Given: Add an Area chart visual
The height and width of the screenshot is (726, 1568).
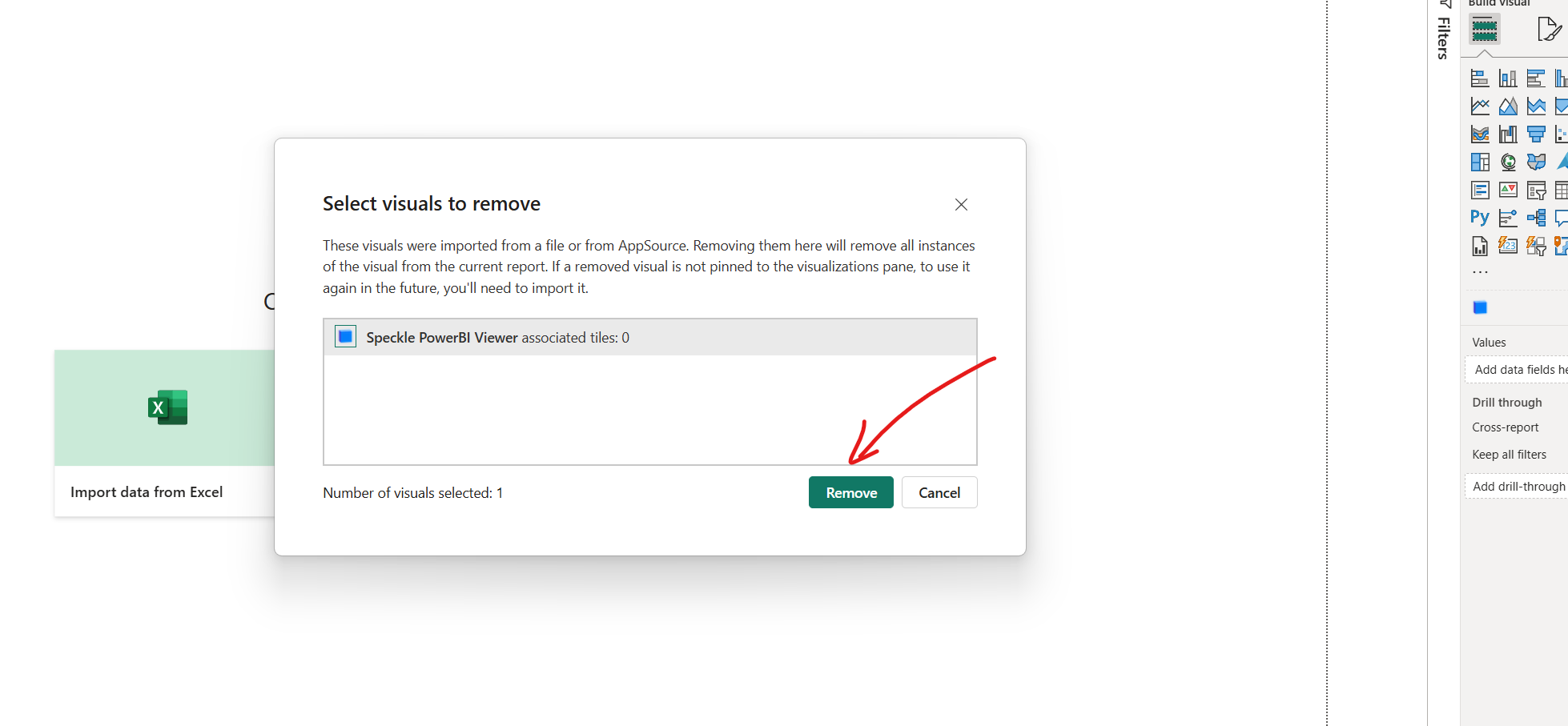Looking at the screenshot, I should [1508, 106].
